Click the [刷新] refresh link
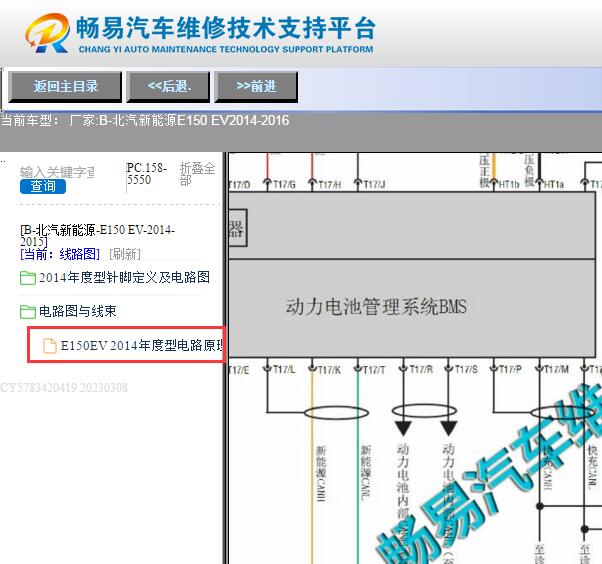The image size is (602, 564). [x=125, y=254]
